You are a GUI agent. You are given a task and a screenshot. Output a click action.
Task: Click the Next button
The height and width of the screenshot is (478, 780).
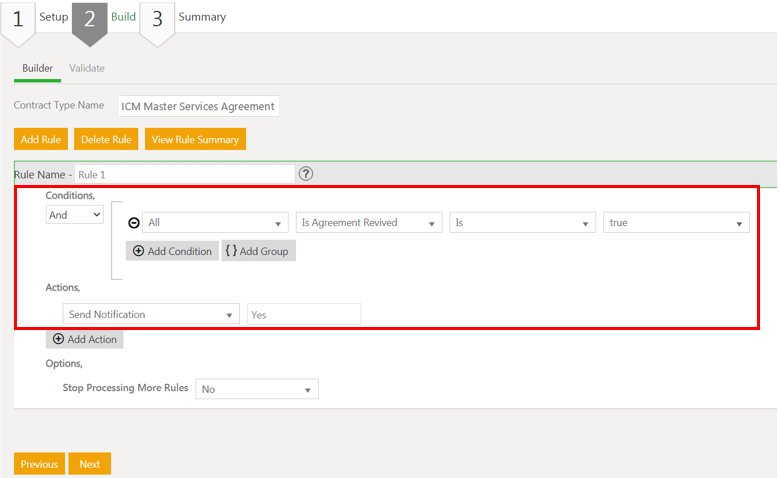[x=90, y=464]
